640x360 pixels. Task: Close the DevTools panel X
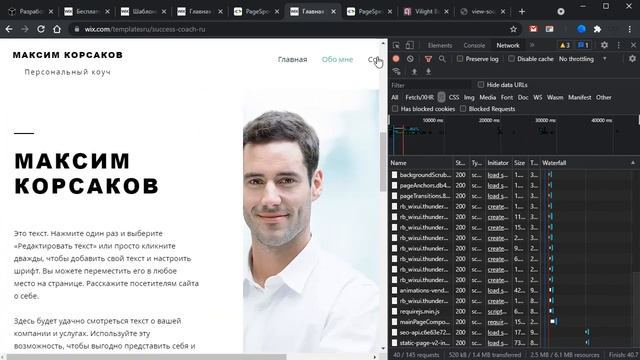click(x=633, y=45)
